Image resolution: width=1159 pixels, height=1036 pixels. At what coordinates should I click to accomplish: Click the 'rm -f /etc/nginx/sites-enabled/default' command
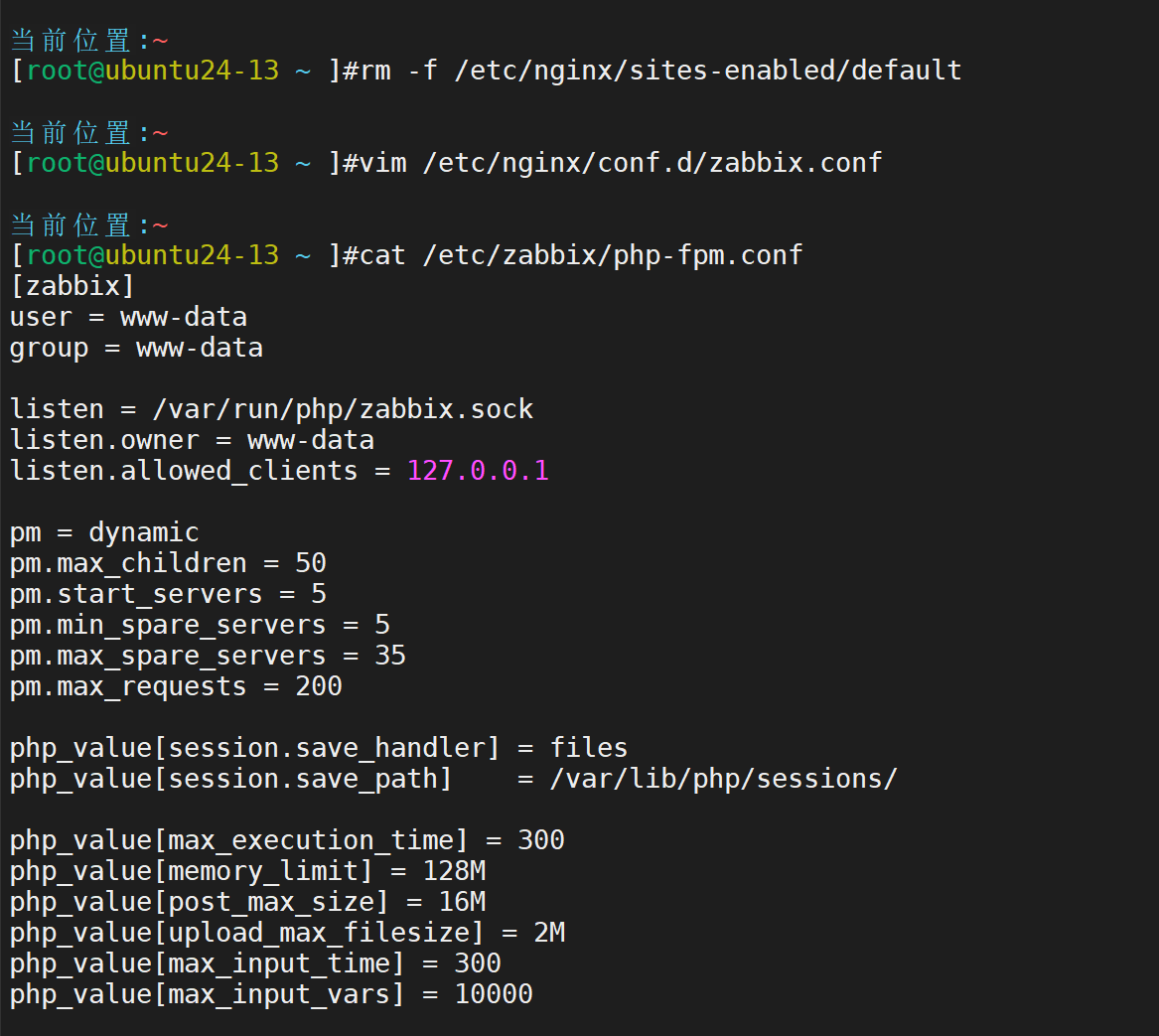pos(660,71)
